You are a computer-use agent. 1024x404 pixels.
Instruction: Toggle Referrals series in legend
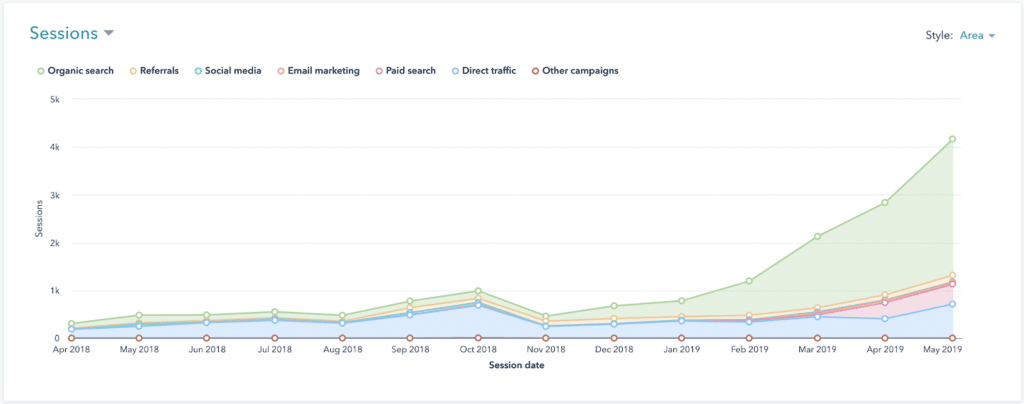click(154, 71)
